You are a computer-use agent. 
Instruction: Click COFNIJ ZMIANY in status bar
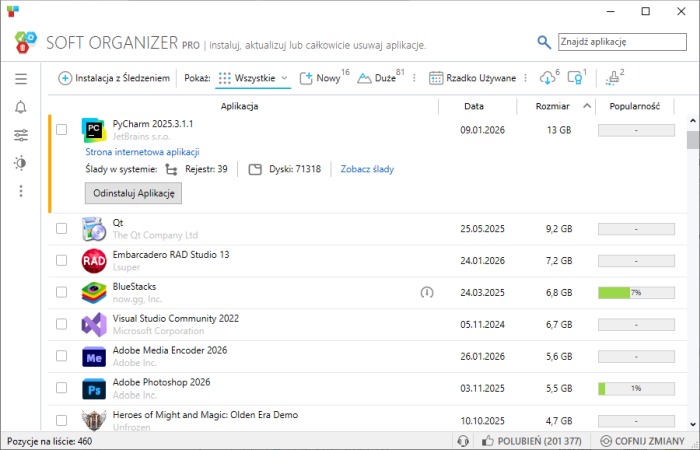pos(642,441)
